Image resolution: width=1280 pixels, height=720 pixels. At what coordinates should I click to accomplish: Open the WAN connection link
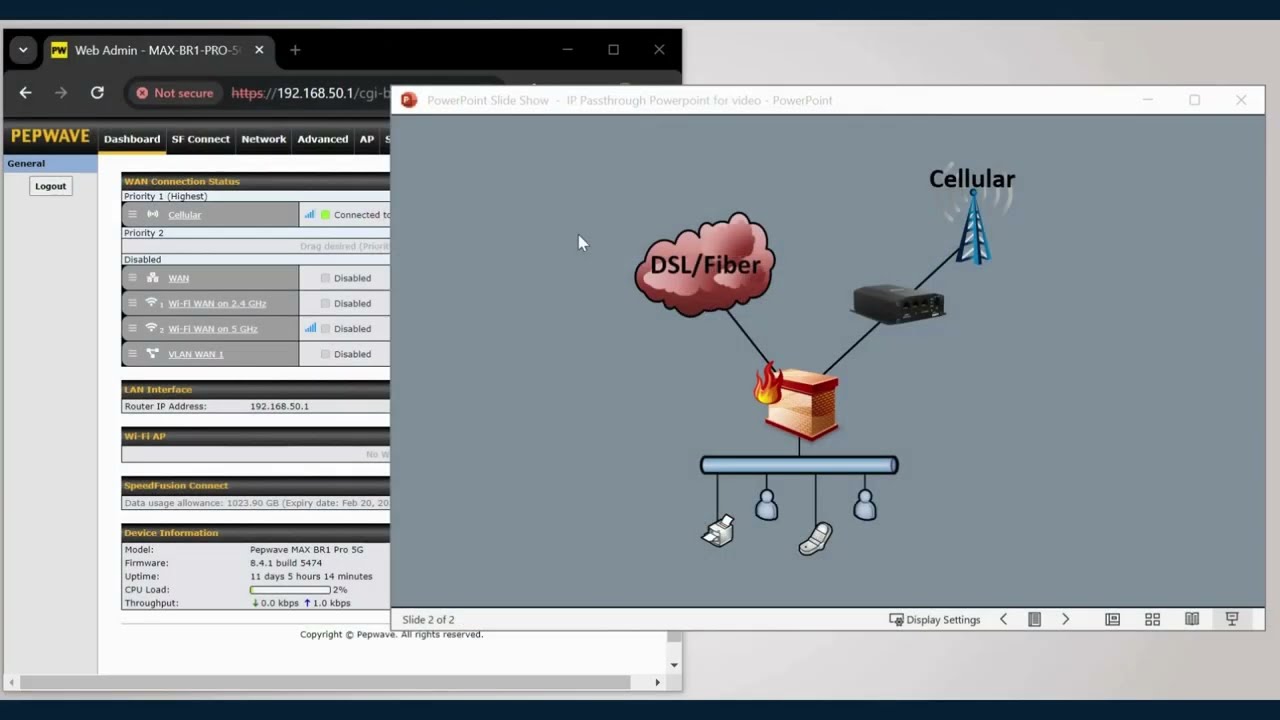point(178,278)
